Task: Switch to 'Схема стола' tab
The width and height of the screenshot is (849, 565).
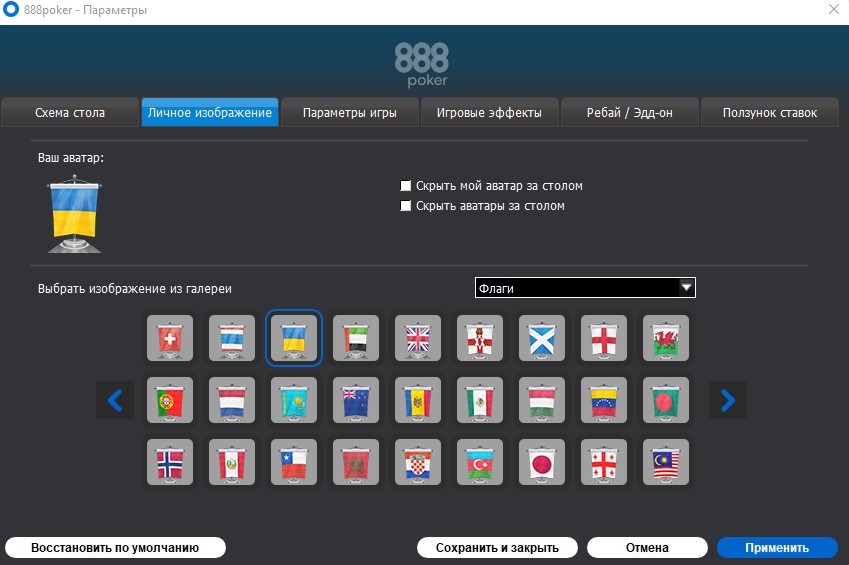Action: pyautogui.click(x=70, y=113)
